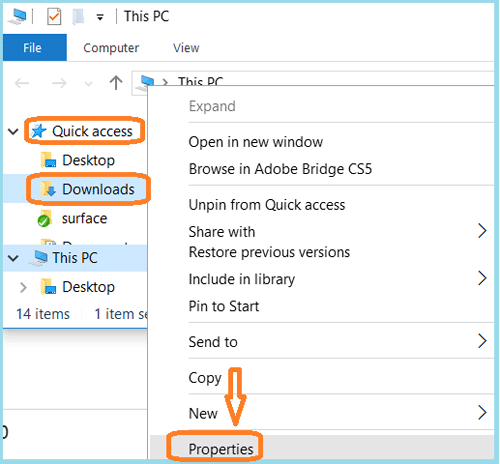This screenshot has height=464, width=500.
Task: Open the Recent locations dropdown arrow
Action: pyautogui.click(x=88, y=84)
